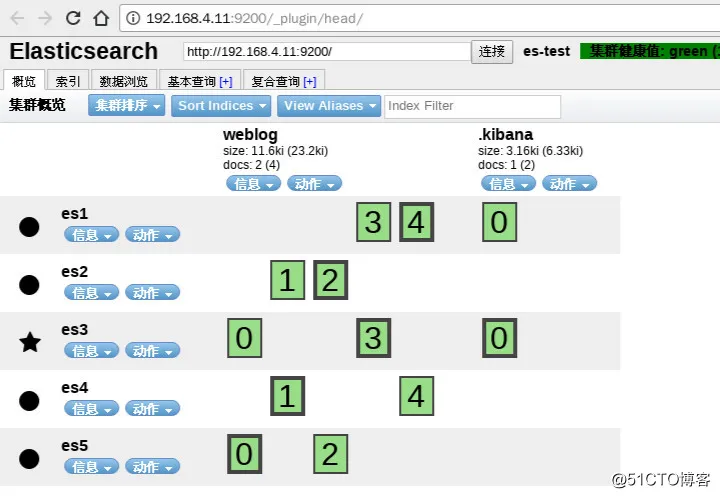
Task: Open es2 node 信息 dropdown
Action: [x=91, y=292]
